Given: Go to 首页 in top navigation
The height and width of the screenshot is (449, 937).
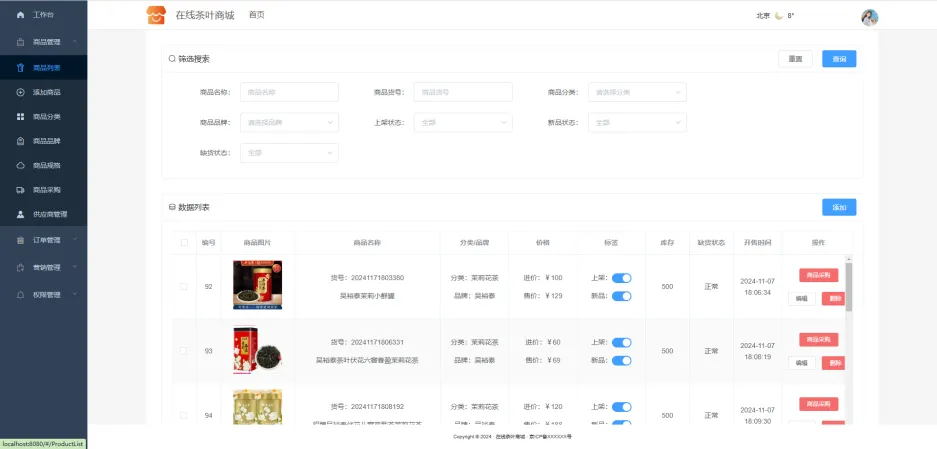Looking at the screenshot, I should (257, 15).
